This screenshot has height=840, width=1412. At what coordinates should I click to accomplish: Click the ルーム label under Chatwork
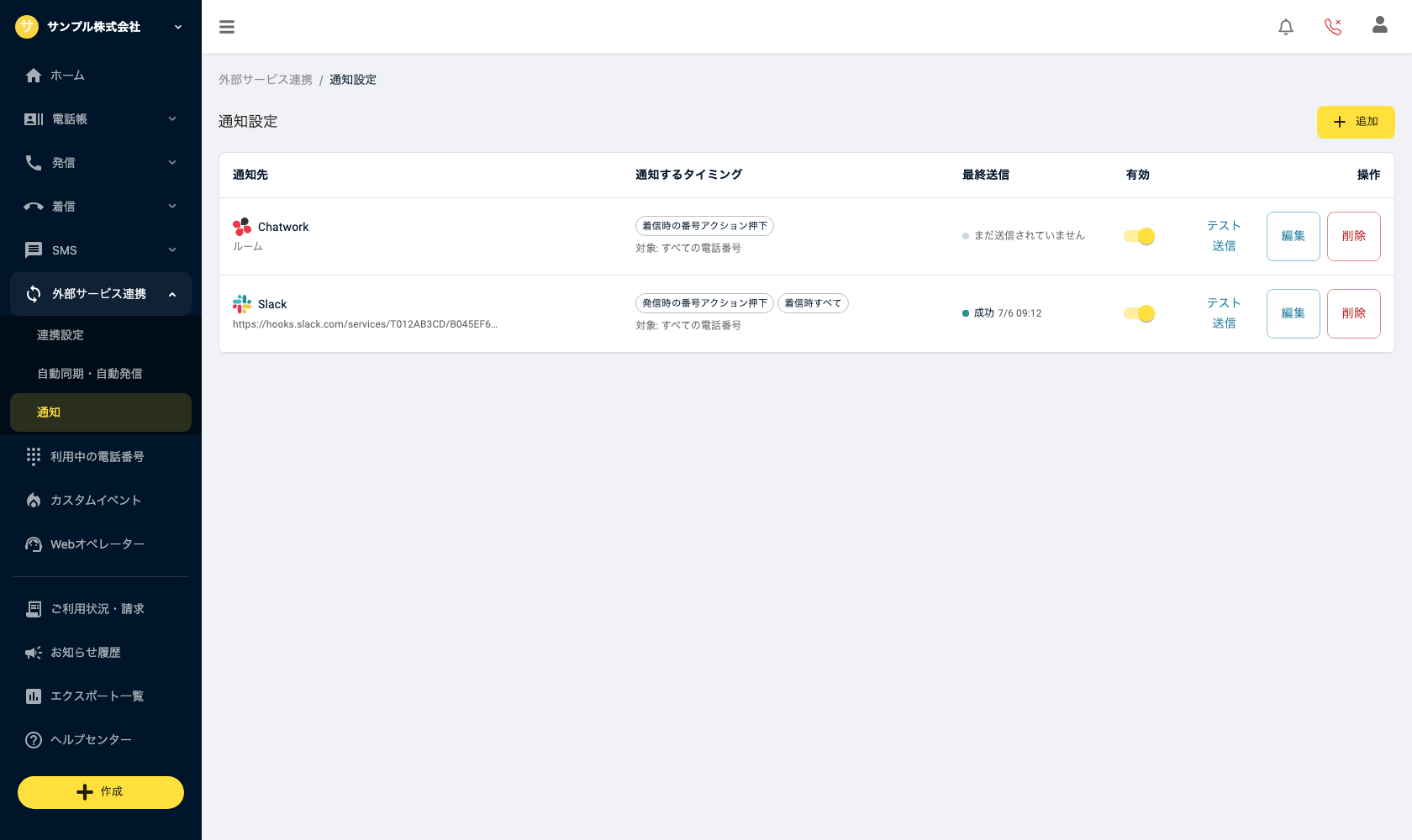tap(248, 247)
